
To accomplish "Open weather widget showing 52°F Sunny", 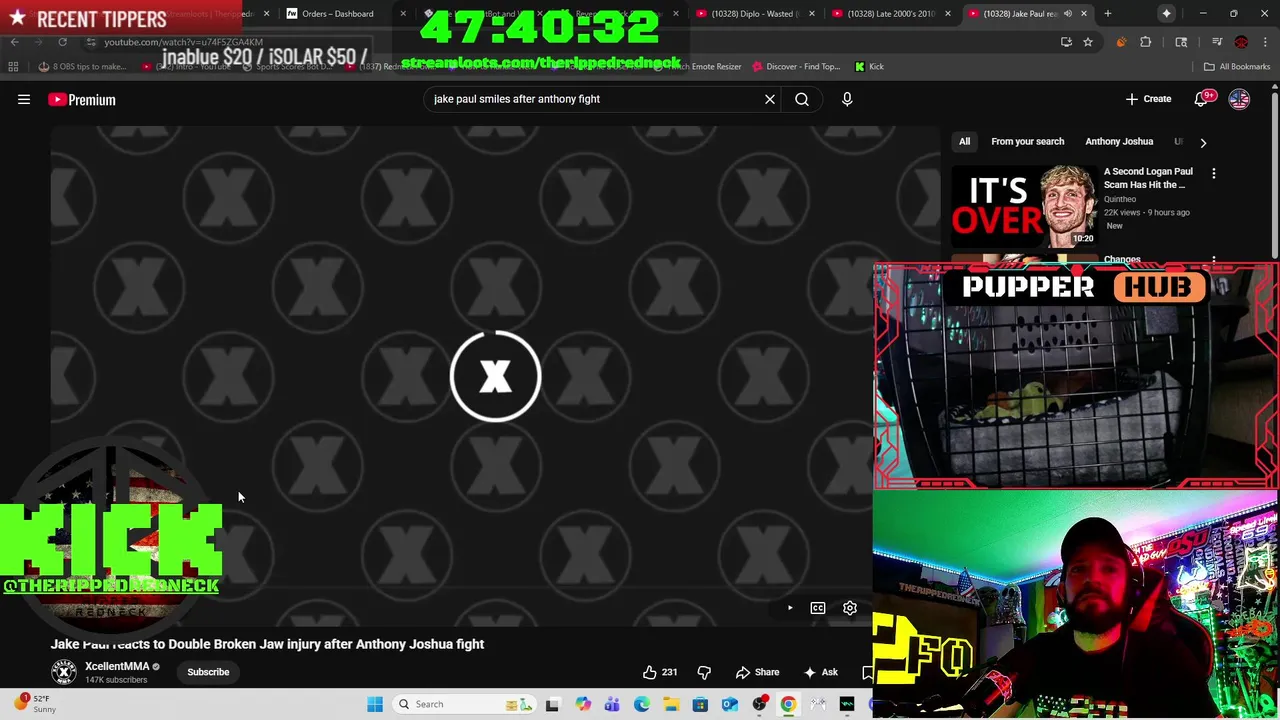I will (36, 704).
